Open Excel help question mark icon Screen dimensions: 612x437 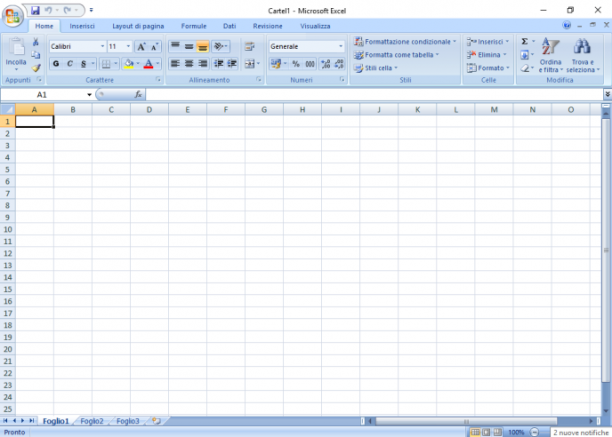point(566,26)
